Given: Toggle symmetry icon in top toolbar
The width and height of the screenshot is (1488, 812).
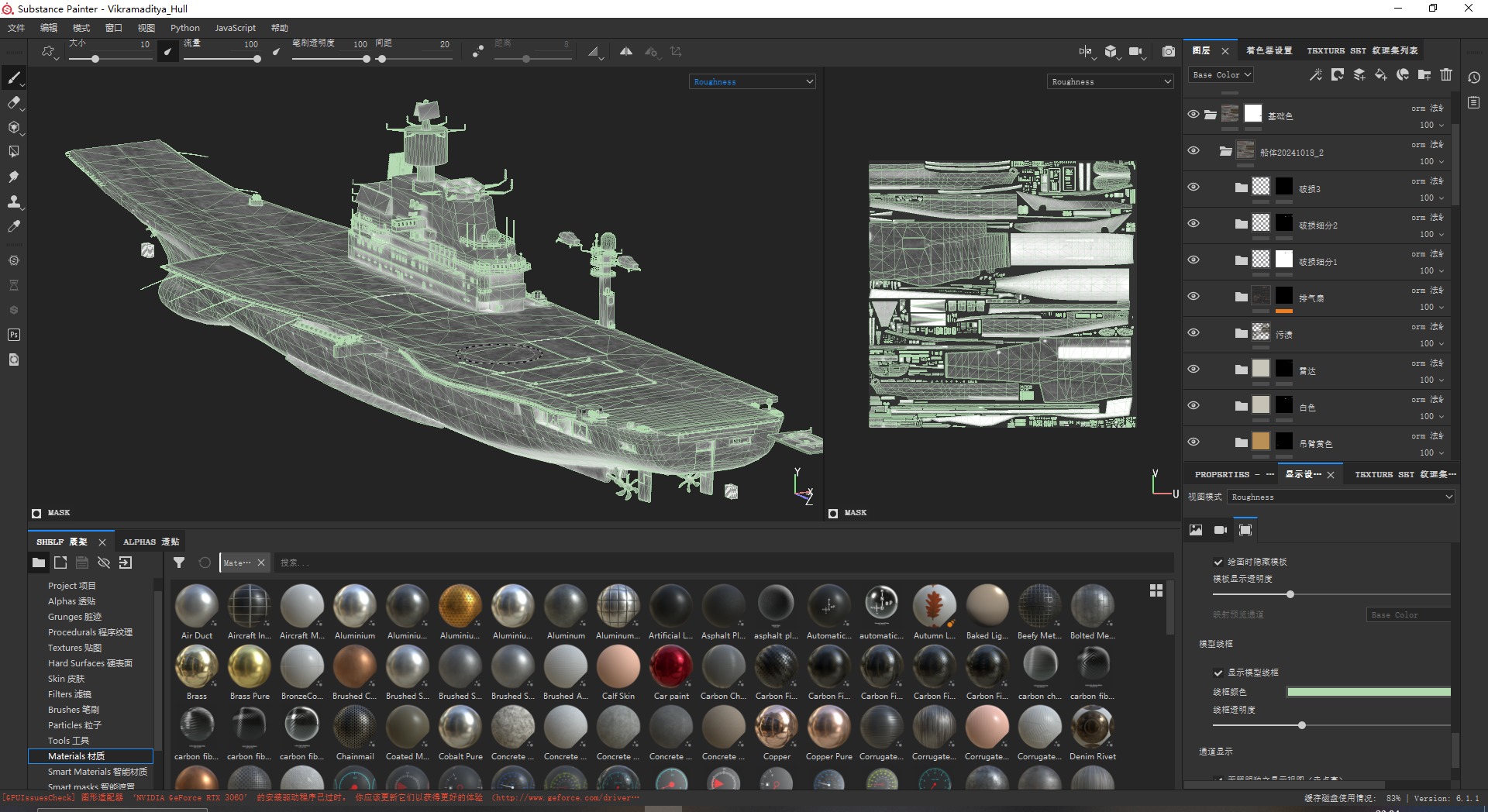Looking at the screenshot, I should click(626, 52).
